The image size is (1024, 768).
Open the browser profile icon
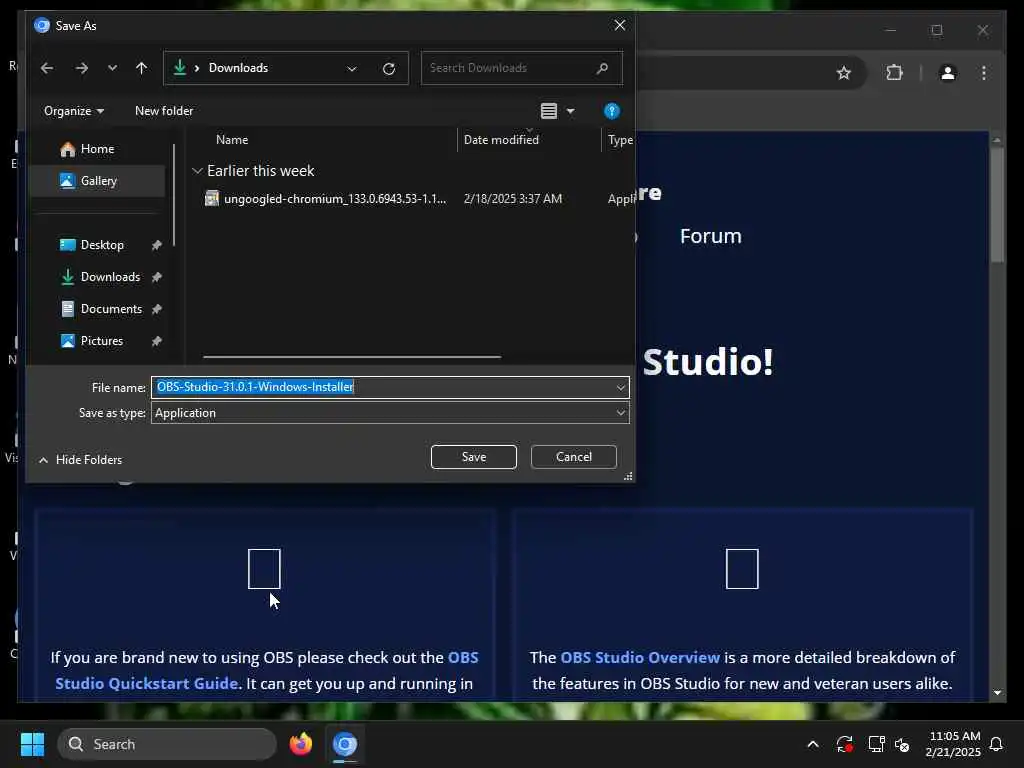tap(948, 73)
